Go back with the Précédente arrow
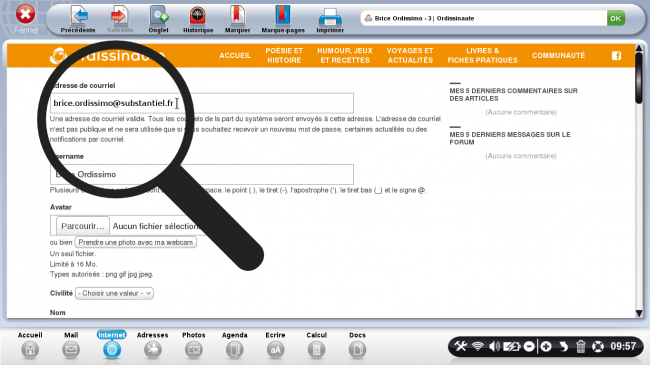Screen dimensions: 650x365 point(78,19)
